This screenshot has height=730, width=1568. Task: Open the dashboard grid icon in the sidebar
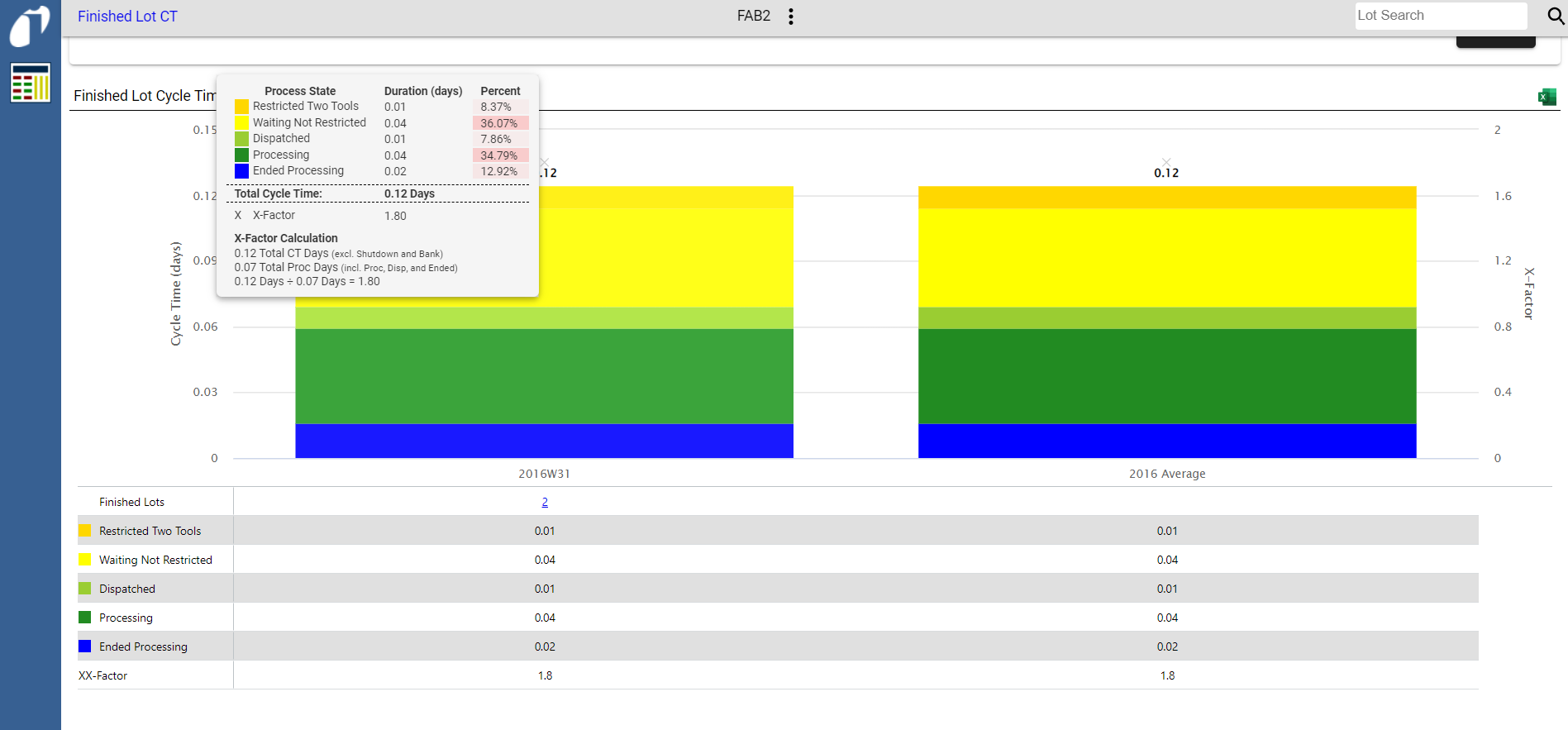tap(31, 83)
